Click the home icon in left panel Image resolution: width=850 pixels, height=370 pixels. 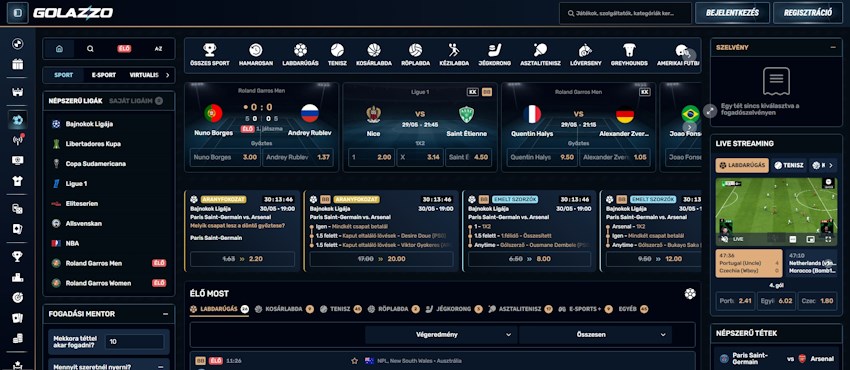(59, 48)
